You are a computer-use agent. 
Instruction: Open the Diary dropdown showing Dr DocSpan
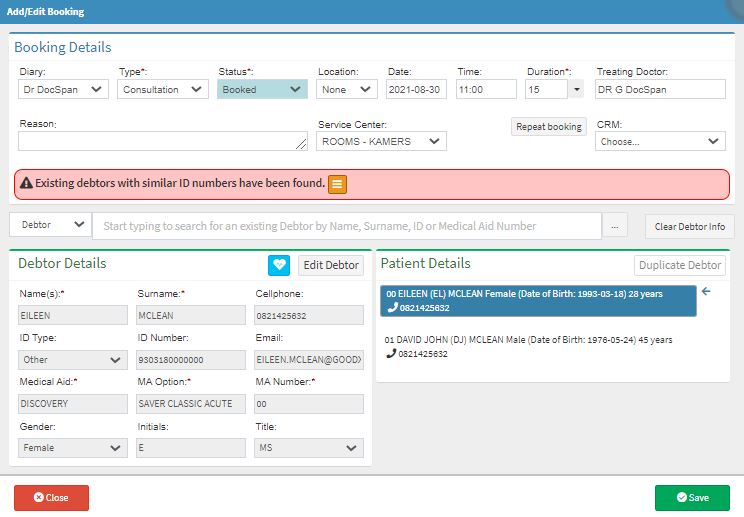63,89
